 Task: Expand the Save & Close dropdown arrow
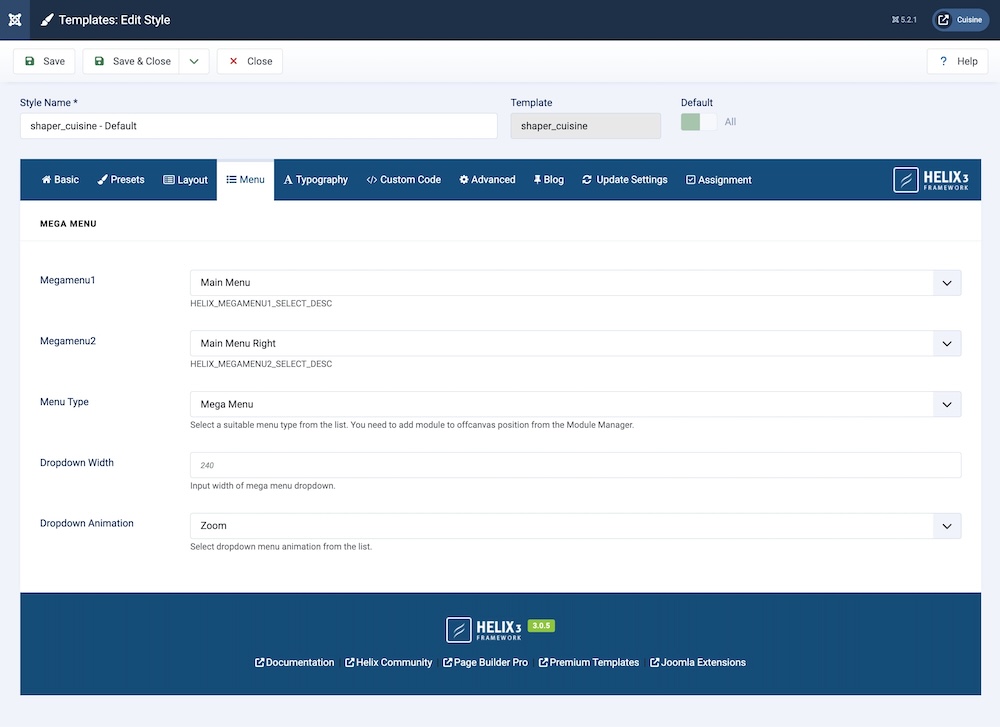tap(195, 61)
